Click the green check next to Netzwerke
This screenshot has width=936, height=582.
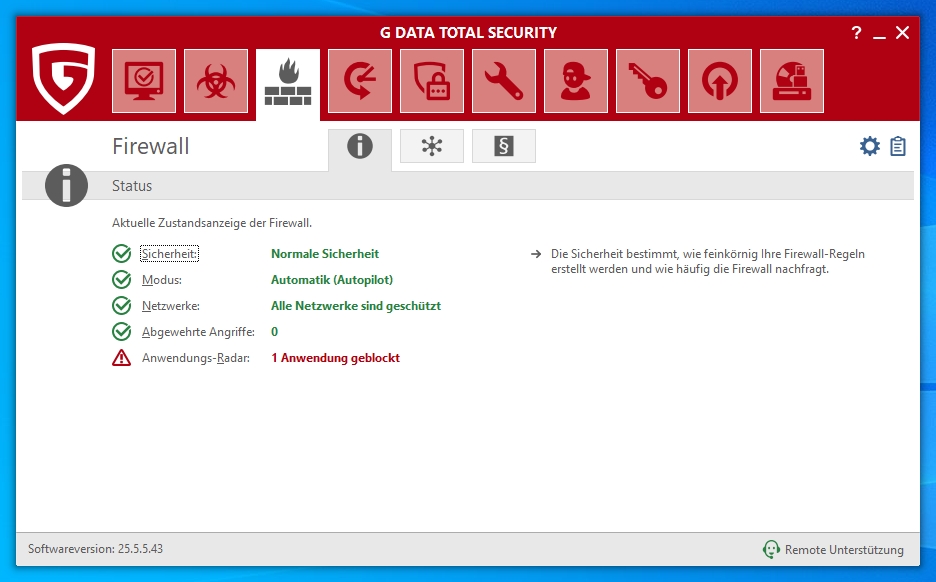(122, 306)
